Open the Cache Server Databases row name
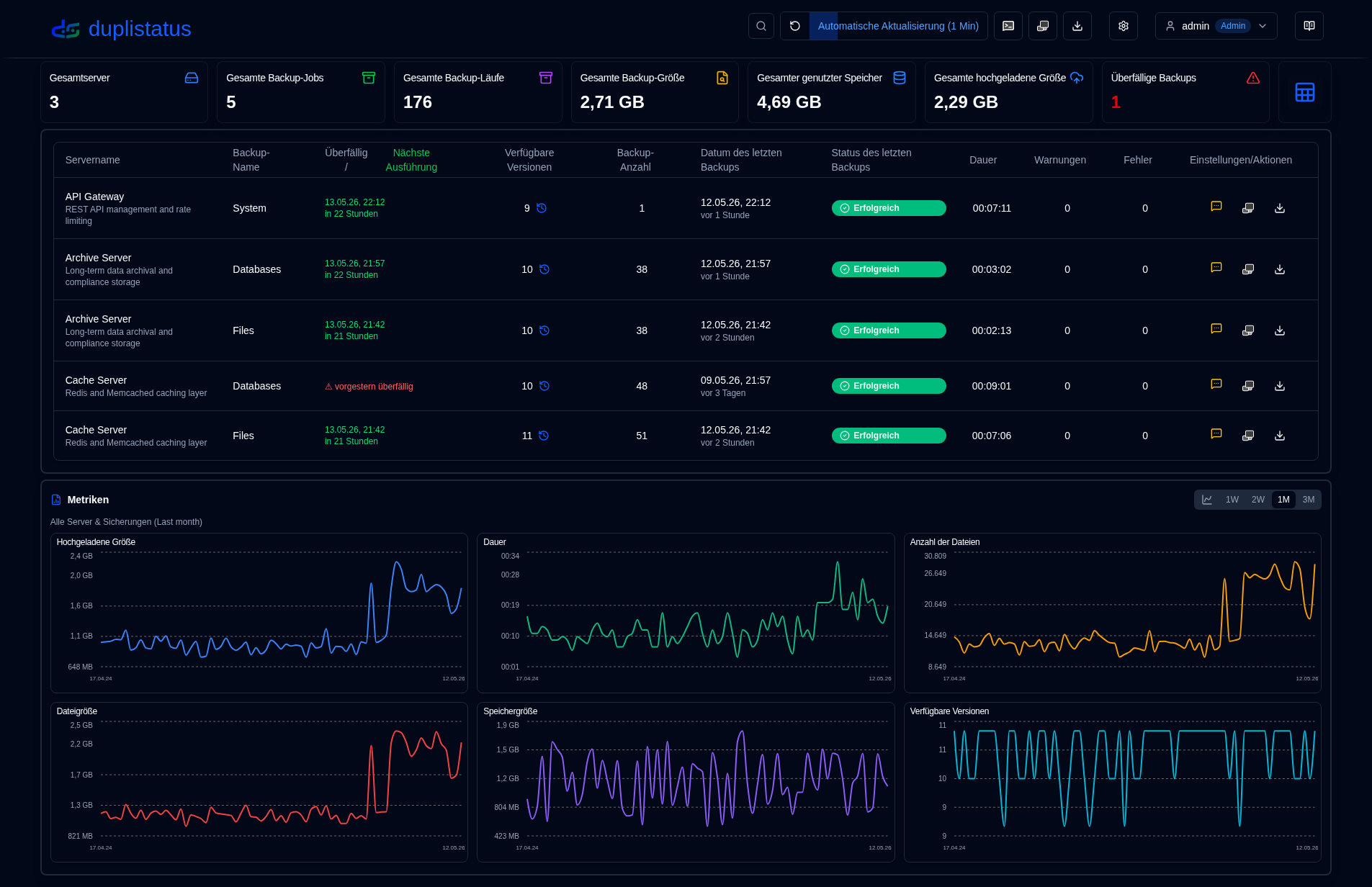 coord(96,380)
